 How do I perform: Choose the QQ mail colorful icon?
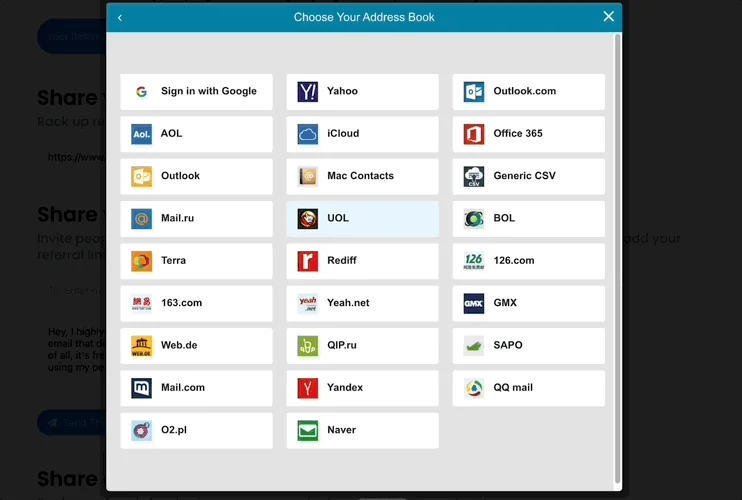(x=474, y=388)
